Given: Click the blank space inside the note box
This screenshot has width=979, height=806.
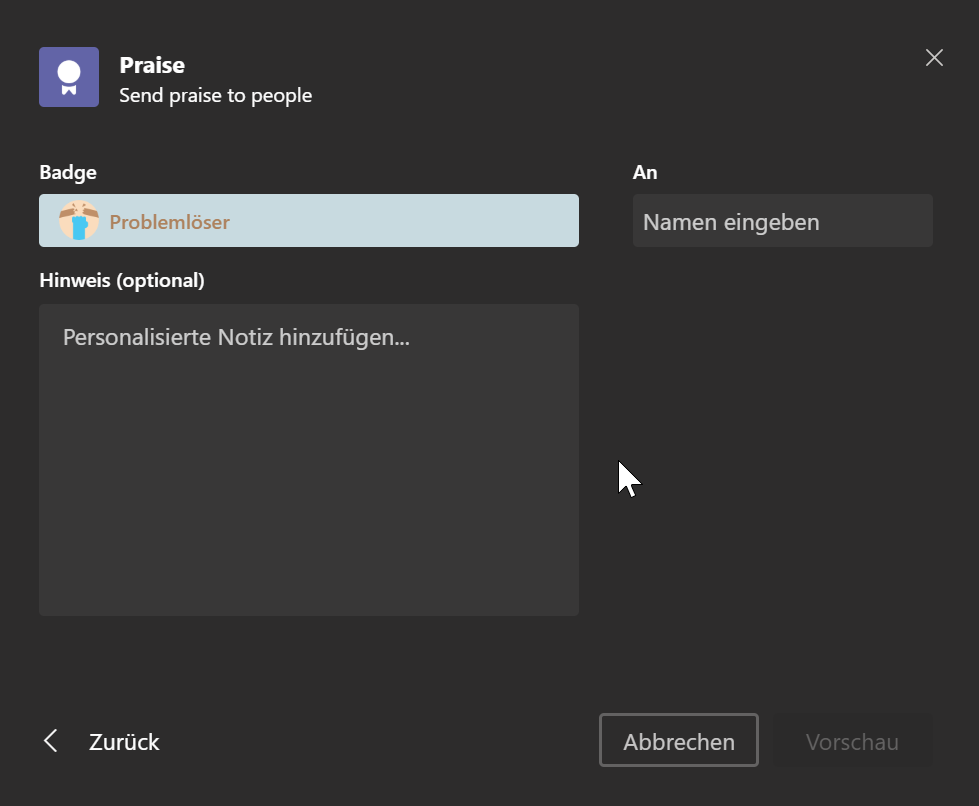Looking at the screenshot, I should coord(309,487).
